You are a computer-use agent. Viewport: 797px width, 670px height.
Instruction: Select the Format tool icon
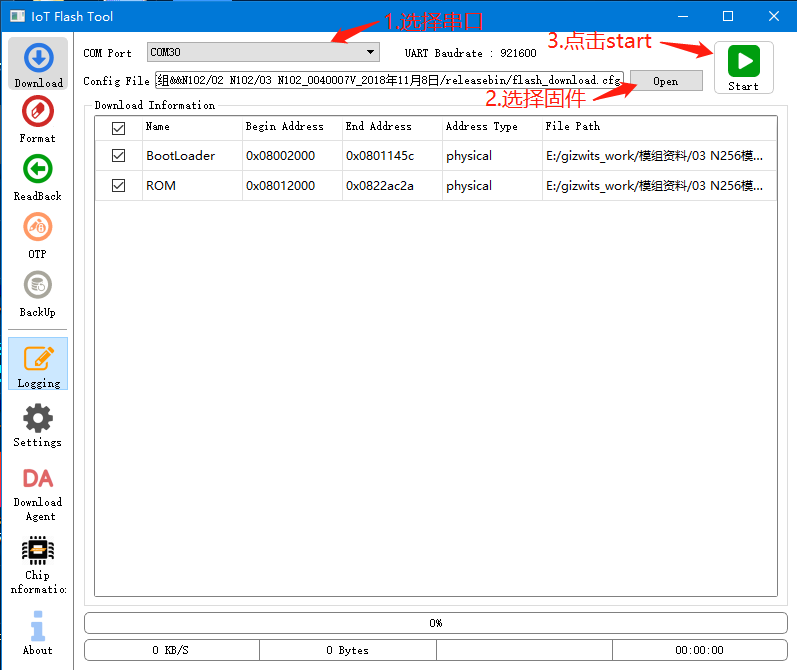pos(38,119)
